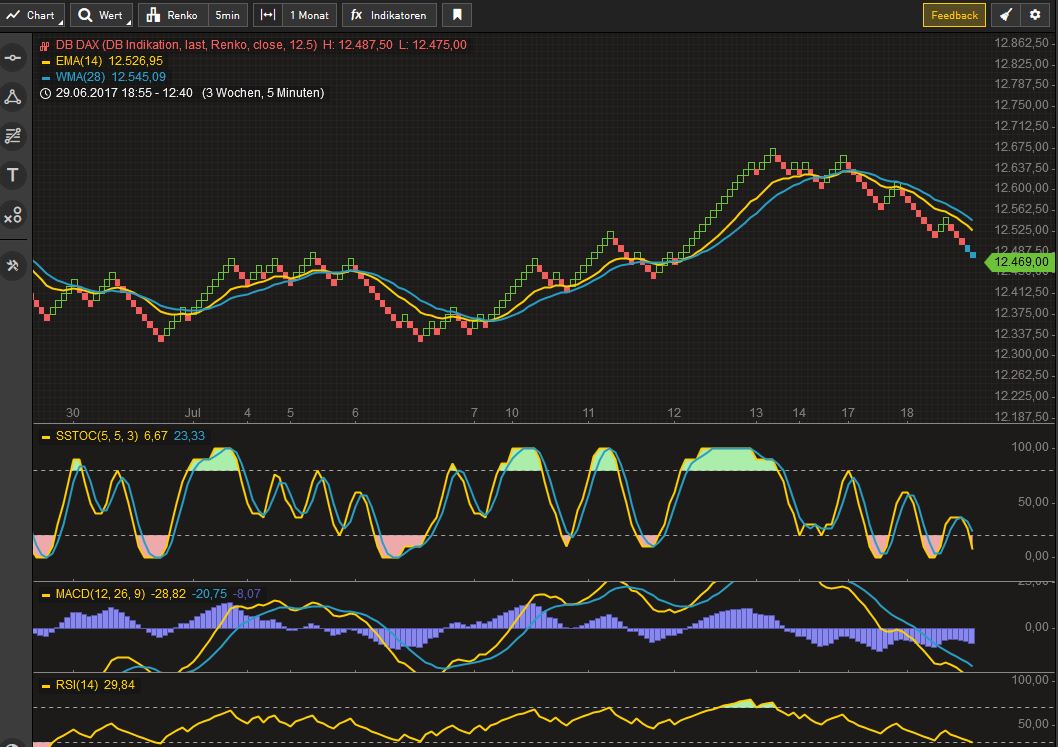Screen dimensions: 1058x747
Task: Expand the Wert search dropdown
Action: coord(101,15)
